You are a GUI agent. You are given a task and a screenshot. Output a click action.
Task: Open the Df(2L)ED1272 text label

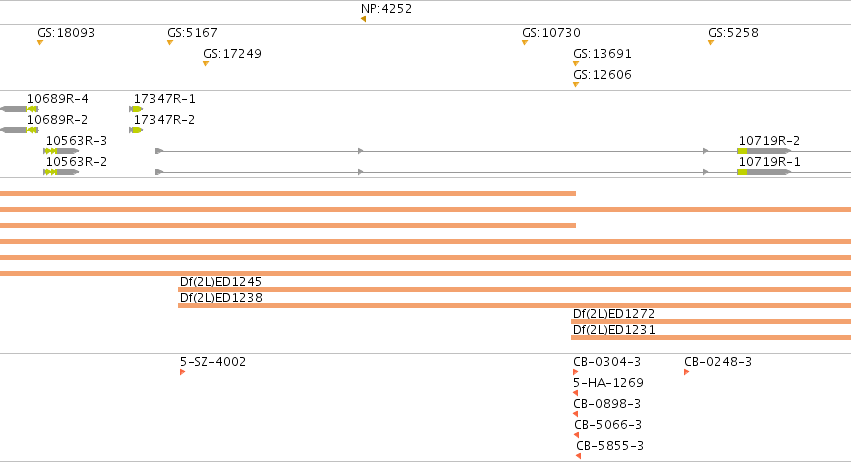614,314
